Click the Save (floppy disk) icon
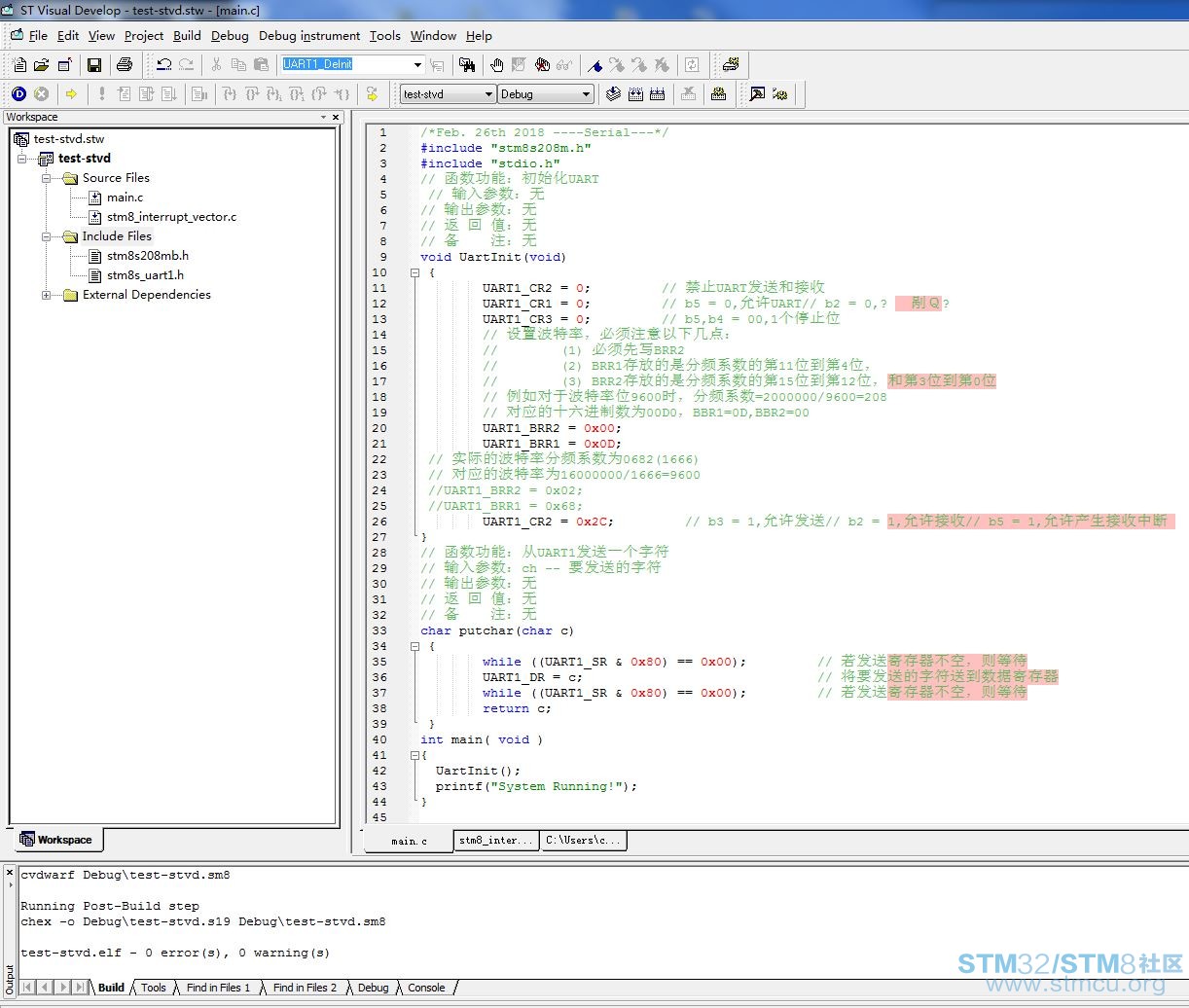 (x=94, y=65)
